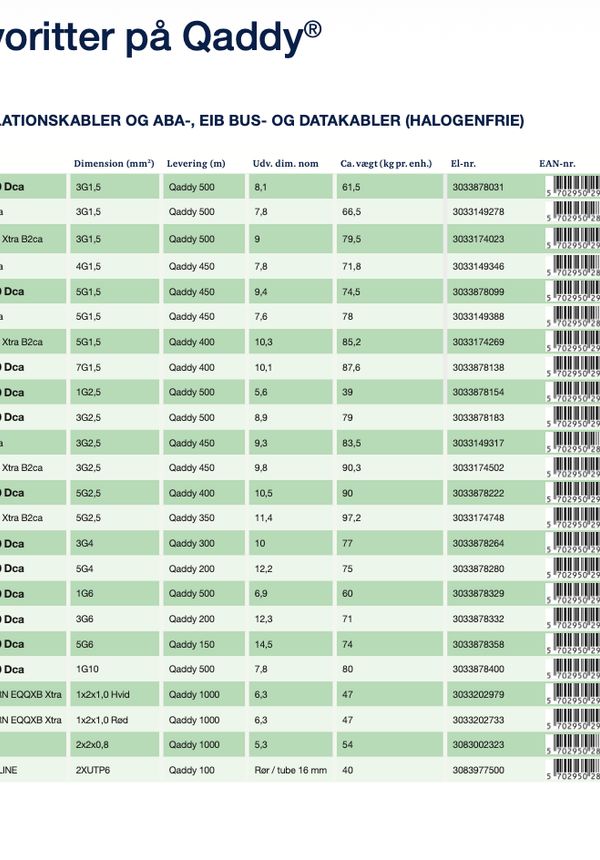Click the Ca. vægt (kg pr. enh.) header
The height and width of the screenshot is (860, 600).
pos(386,163)
